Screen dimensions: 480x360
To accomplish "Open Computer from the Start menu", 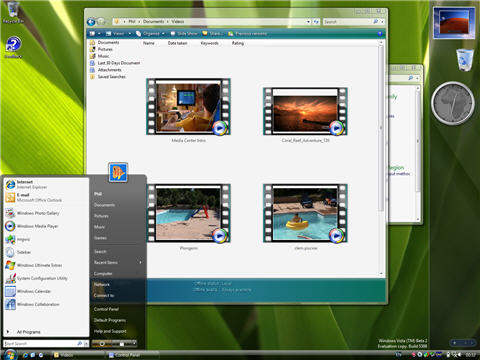I will pyautogui.click(x=103, y=274).
